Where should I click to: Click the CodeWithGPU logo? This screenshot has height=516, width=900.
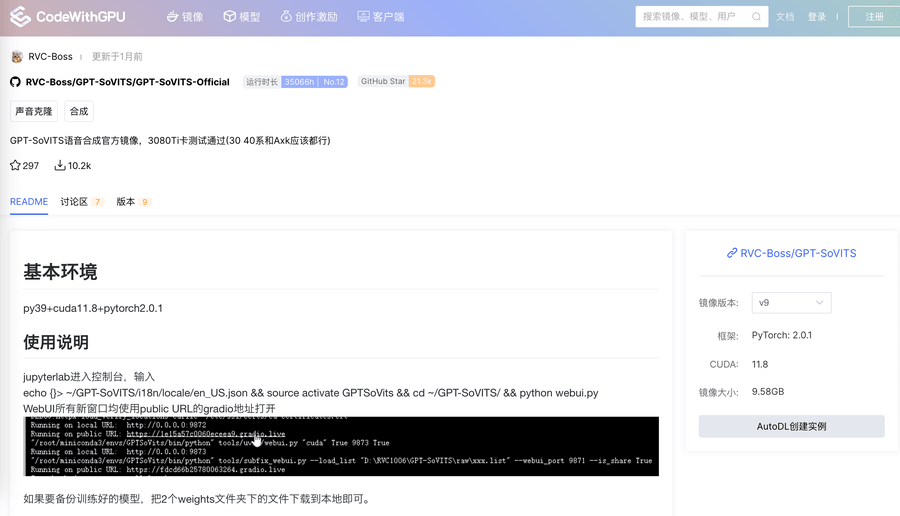coord(68,17)
